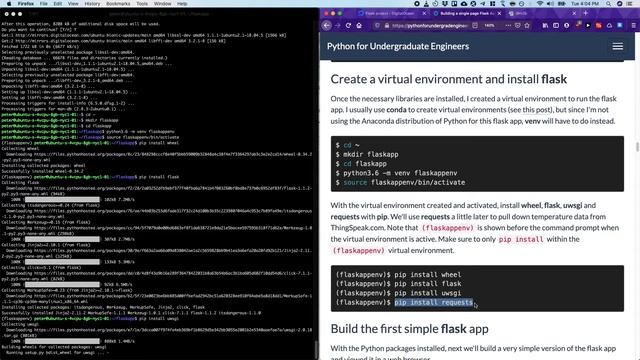Close the DigitalOcean tab
The image size is (640, 360).
click(424, 13)
